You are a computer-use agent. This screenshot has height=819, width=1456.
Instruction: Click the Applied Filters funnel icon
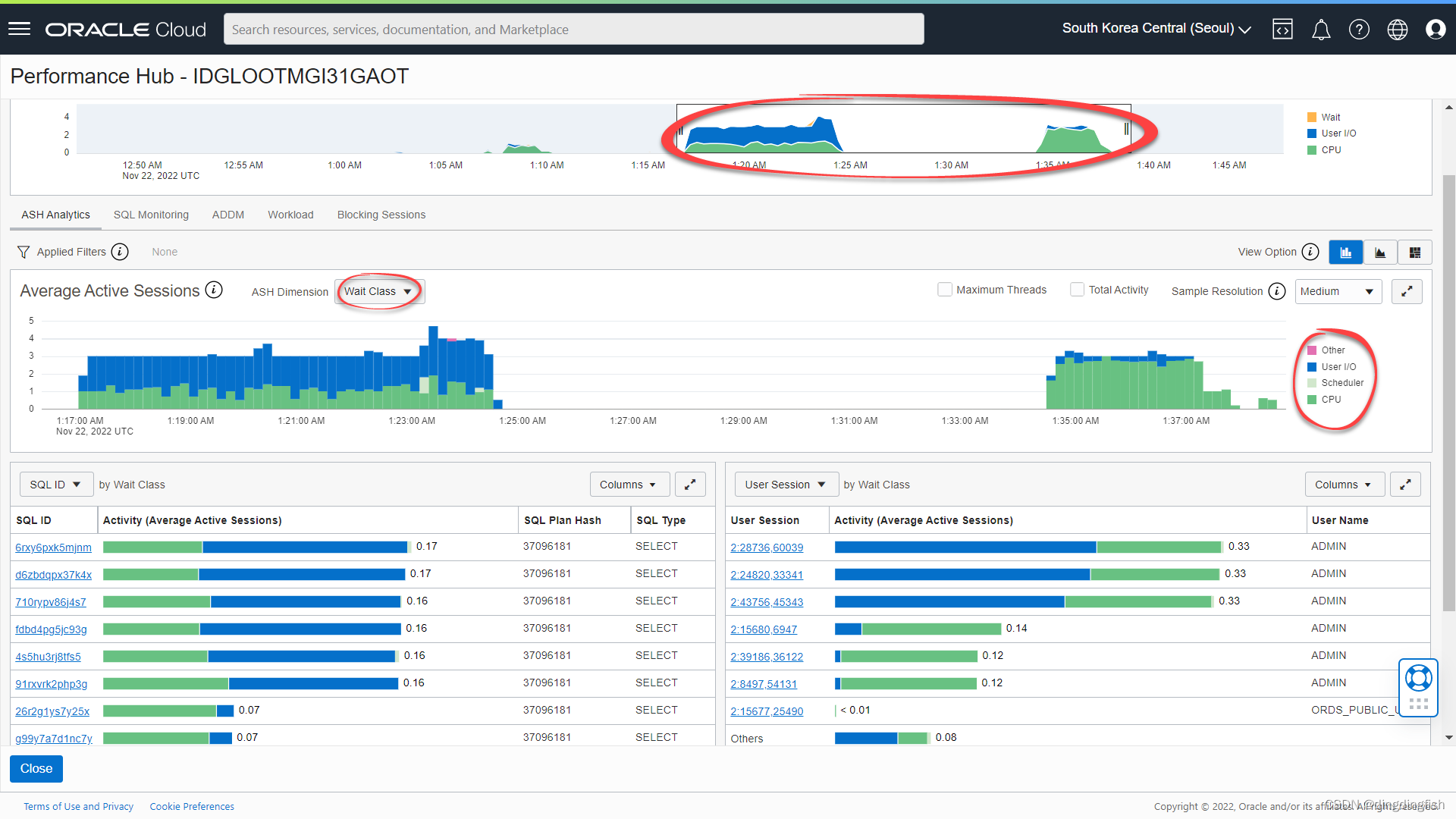point(24,252)
